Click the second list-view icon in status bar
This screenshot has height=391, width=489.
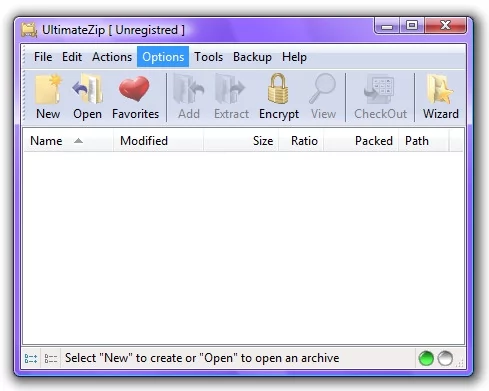click(51, 359)
